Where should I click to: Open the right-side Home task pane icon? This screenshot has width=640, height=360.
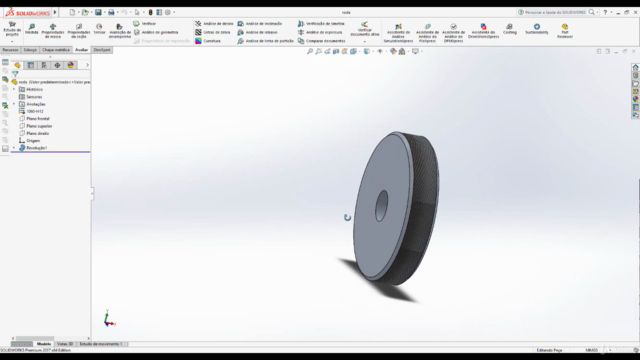[636, 67]
